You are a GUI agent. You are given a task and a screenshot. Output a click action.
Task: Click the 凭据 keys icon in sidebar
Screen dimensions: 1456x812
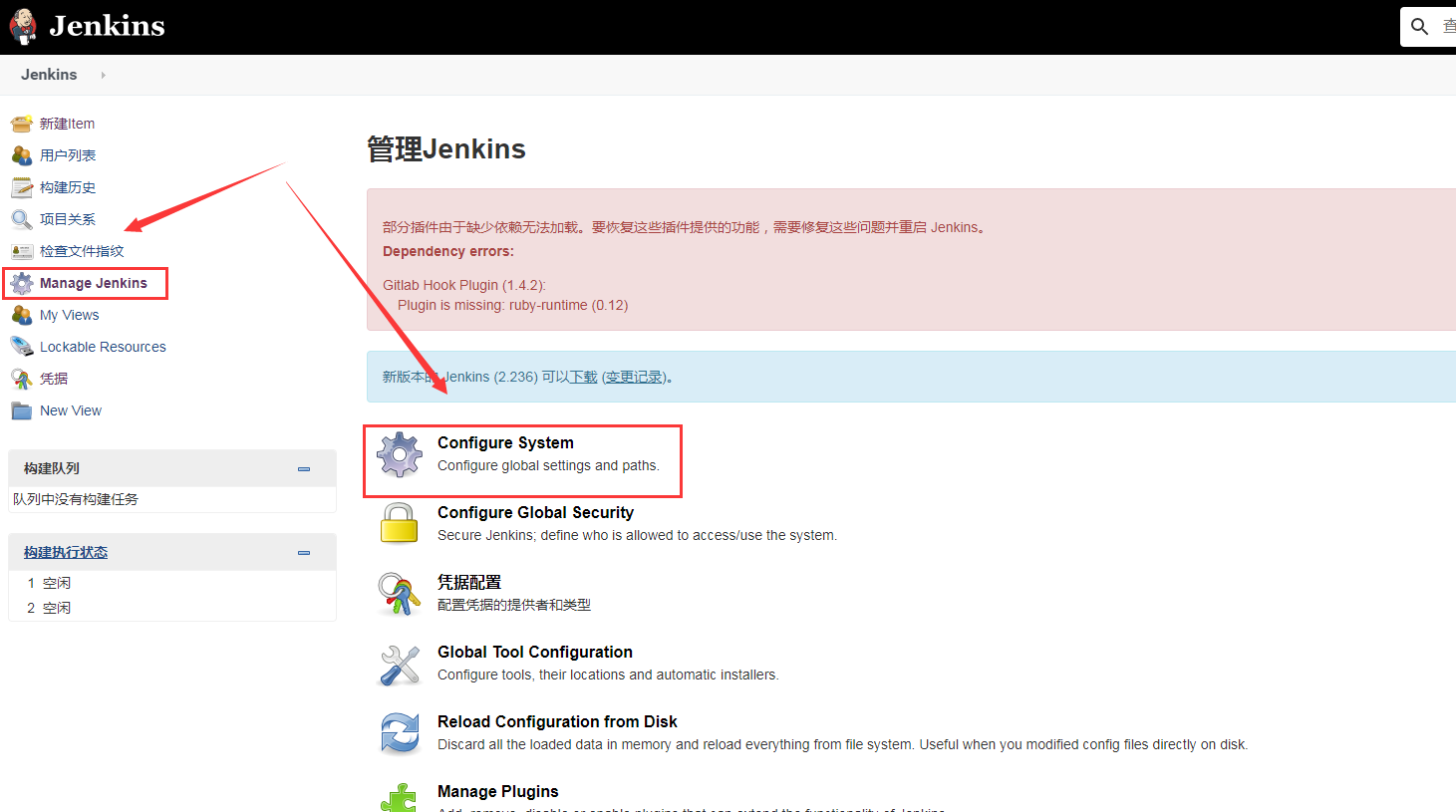21,379
